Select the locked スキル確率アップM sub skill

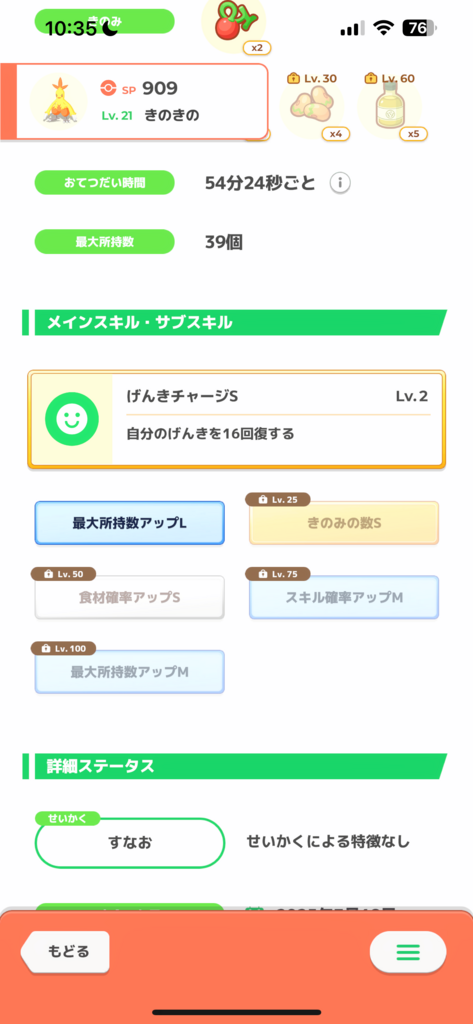pyautogui.click(x=344, y=597)
